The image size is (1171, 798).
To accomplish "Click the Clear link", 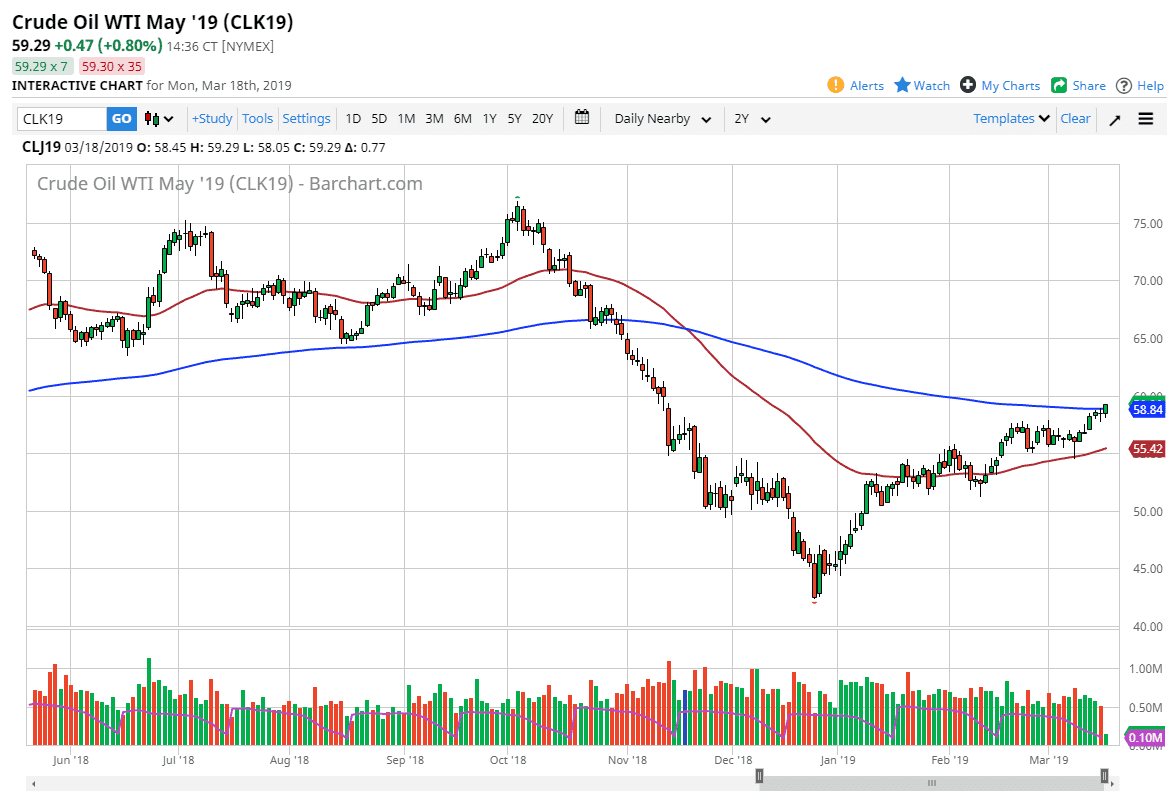I will pos(1075,118).
